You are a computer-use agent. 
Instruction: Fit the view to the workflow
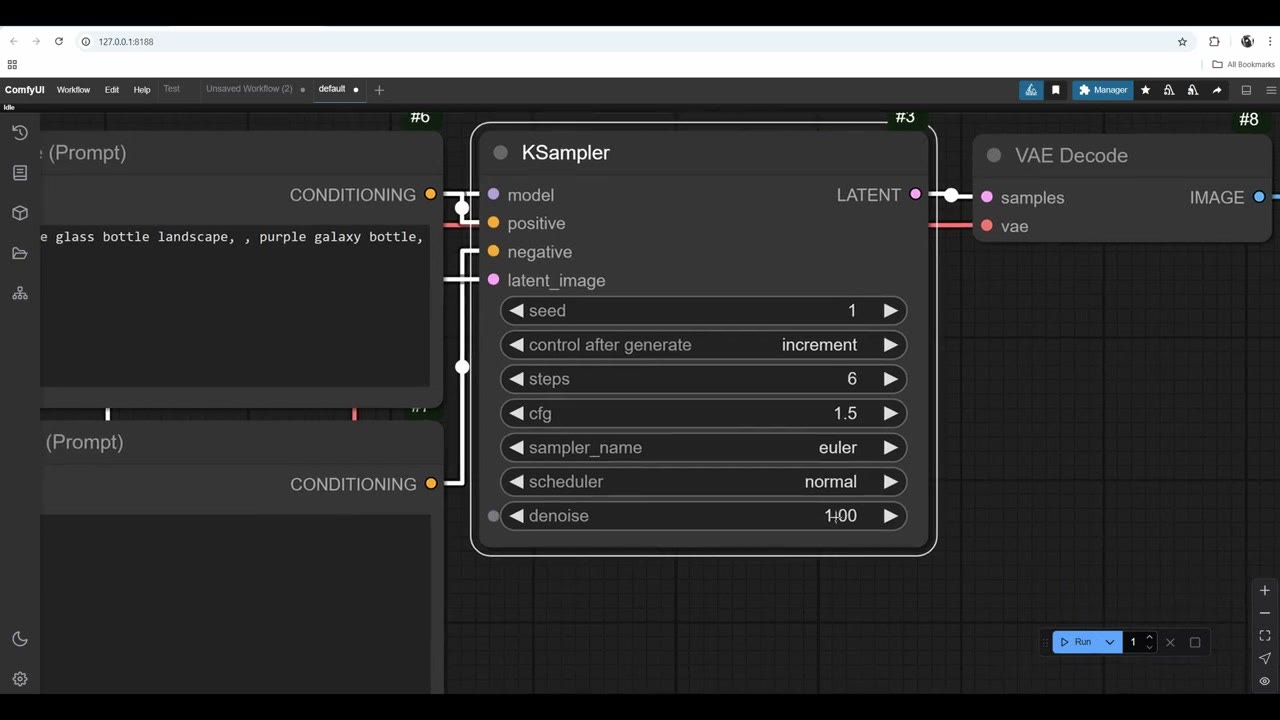click(1265, 636)
